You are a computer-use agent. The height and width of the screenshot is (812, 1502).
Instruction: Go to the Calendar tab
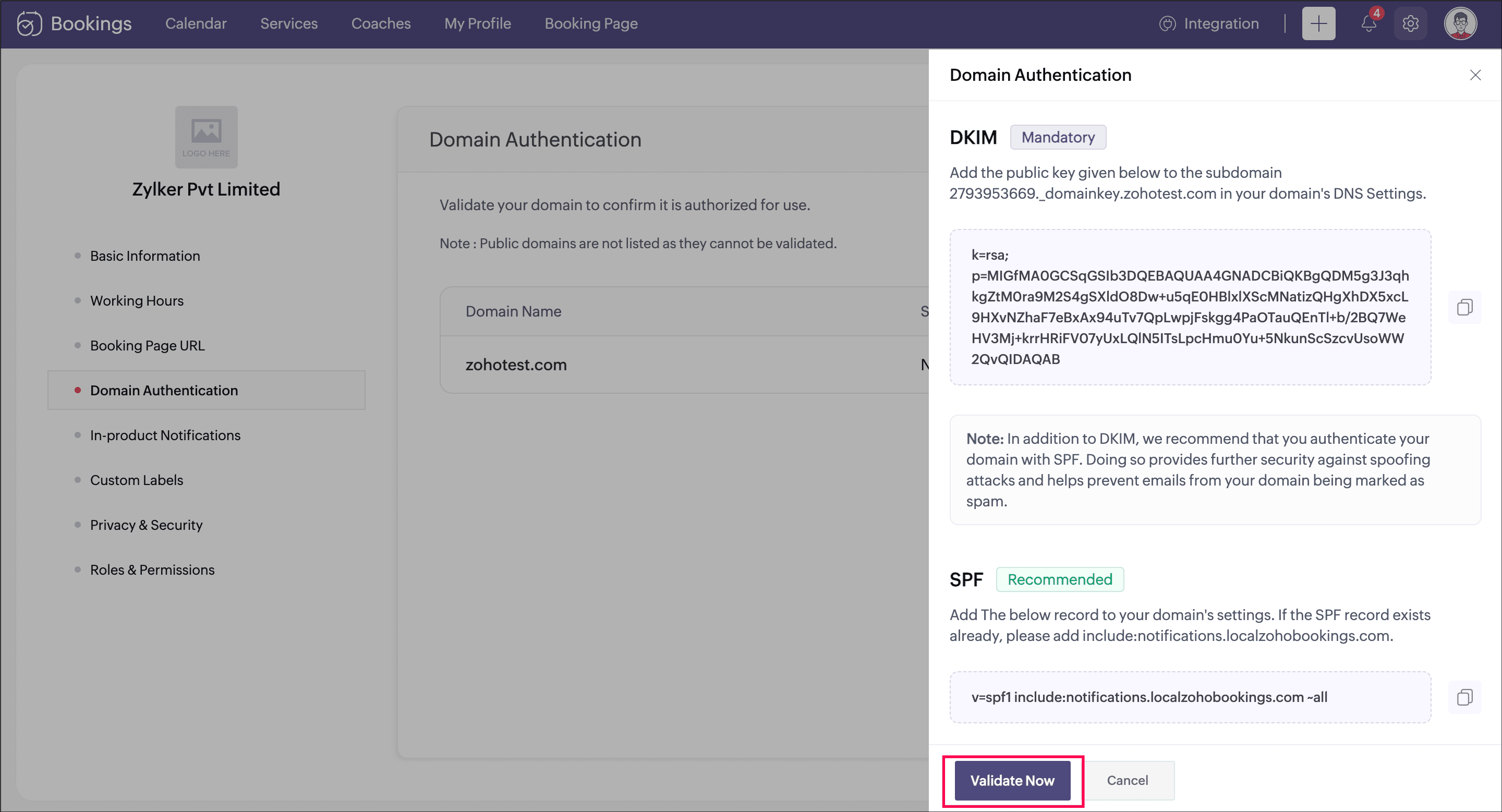click(196, 24)
